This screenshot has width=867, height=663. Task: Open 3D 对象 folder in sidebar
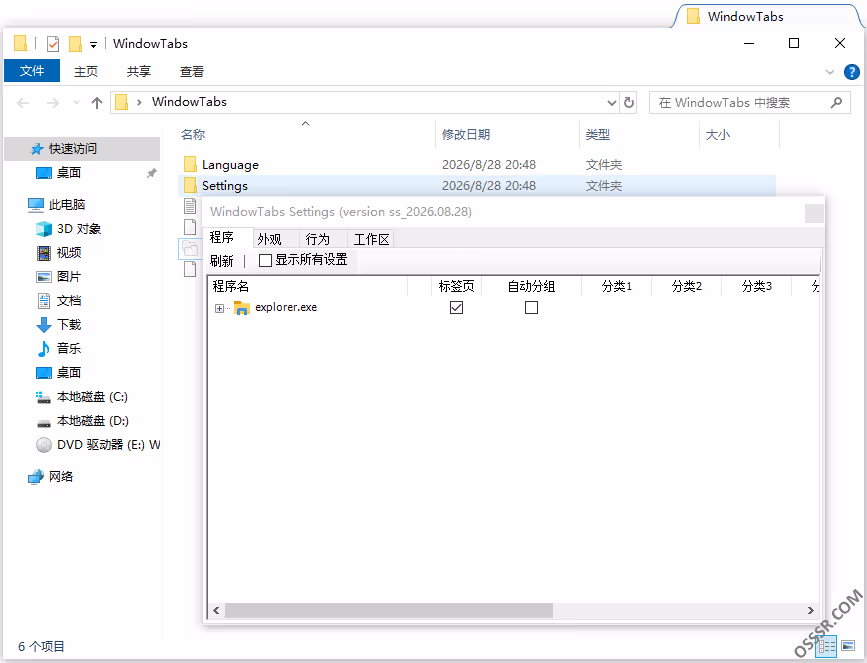point(79,229)
